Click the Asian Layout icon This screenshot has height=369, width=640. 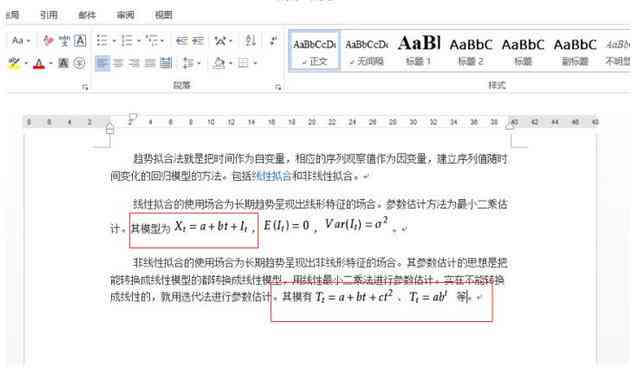tap(220, 40)
